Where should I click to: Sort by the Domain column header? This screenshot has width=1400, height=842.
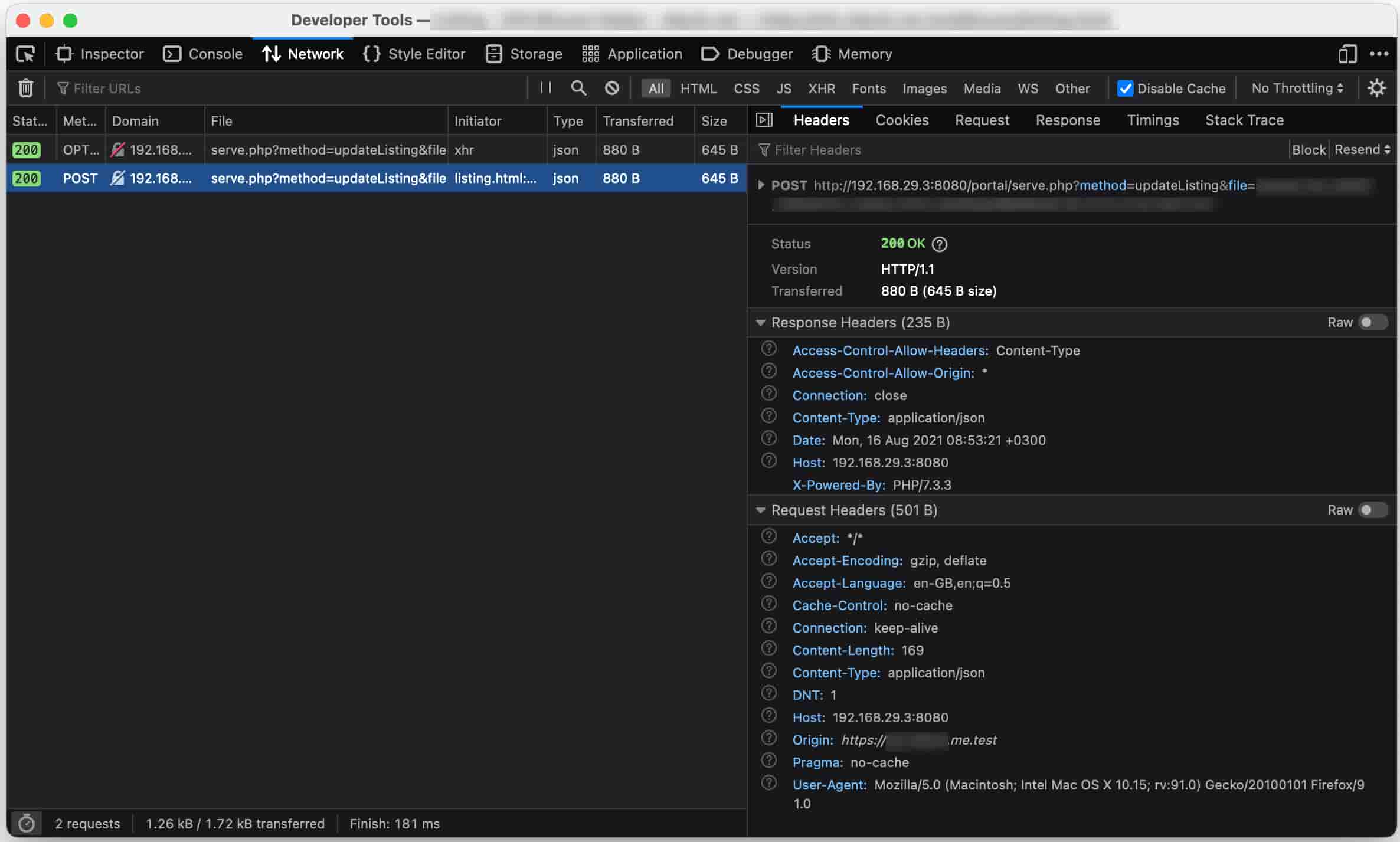click(x=155, y=121)
